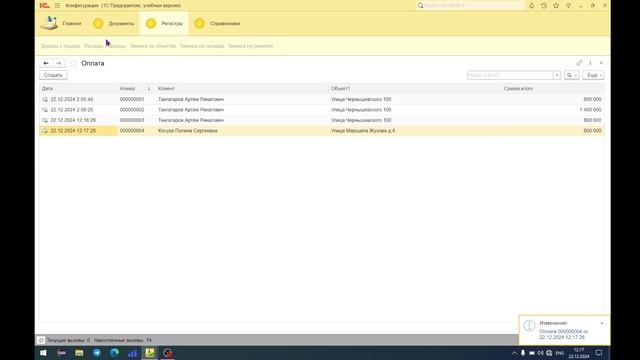640x360 pixels.
Task: Open Оплата 000000004 link in notification
Action: click(564, 334)
